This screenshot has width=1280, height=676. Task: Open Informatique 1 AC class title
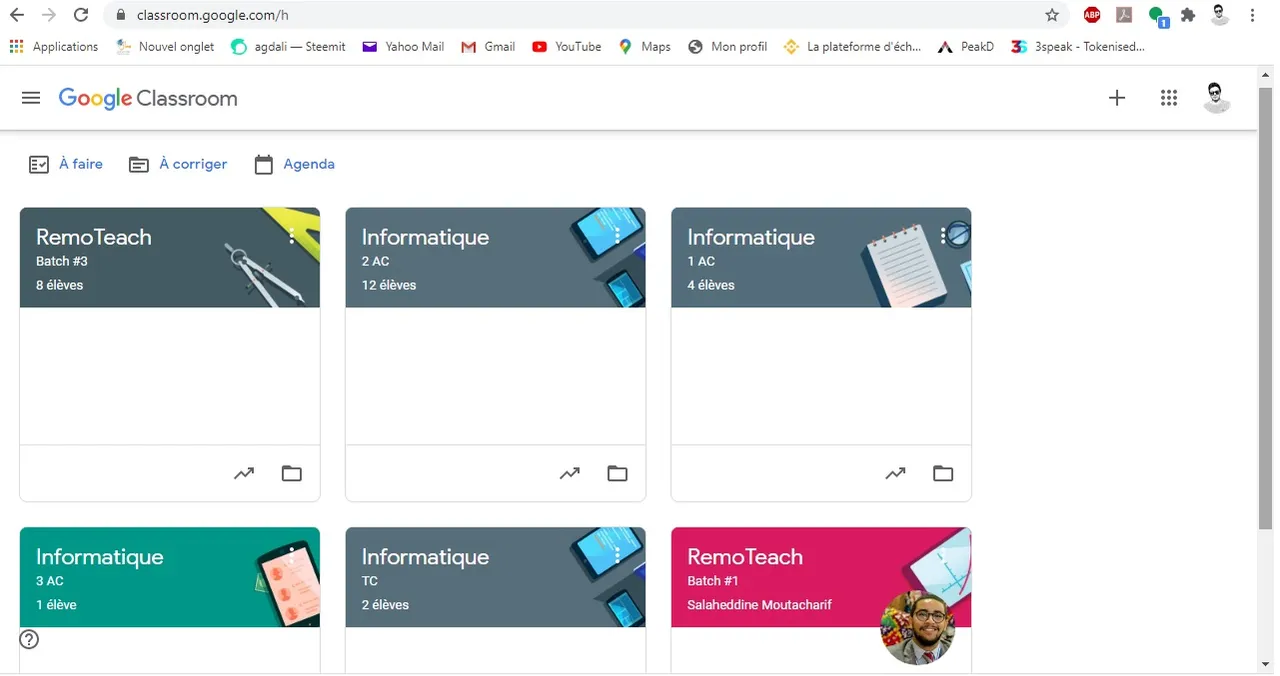(x=751, y=237)
